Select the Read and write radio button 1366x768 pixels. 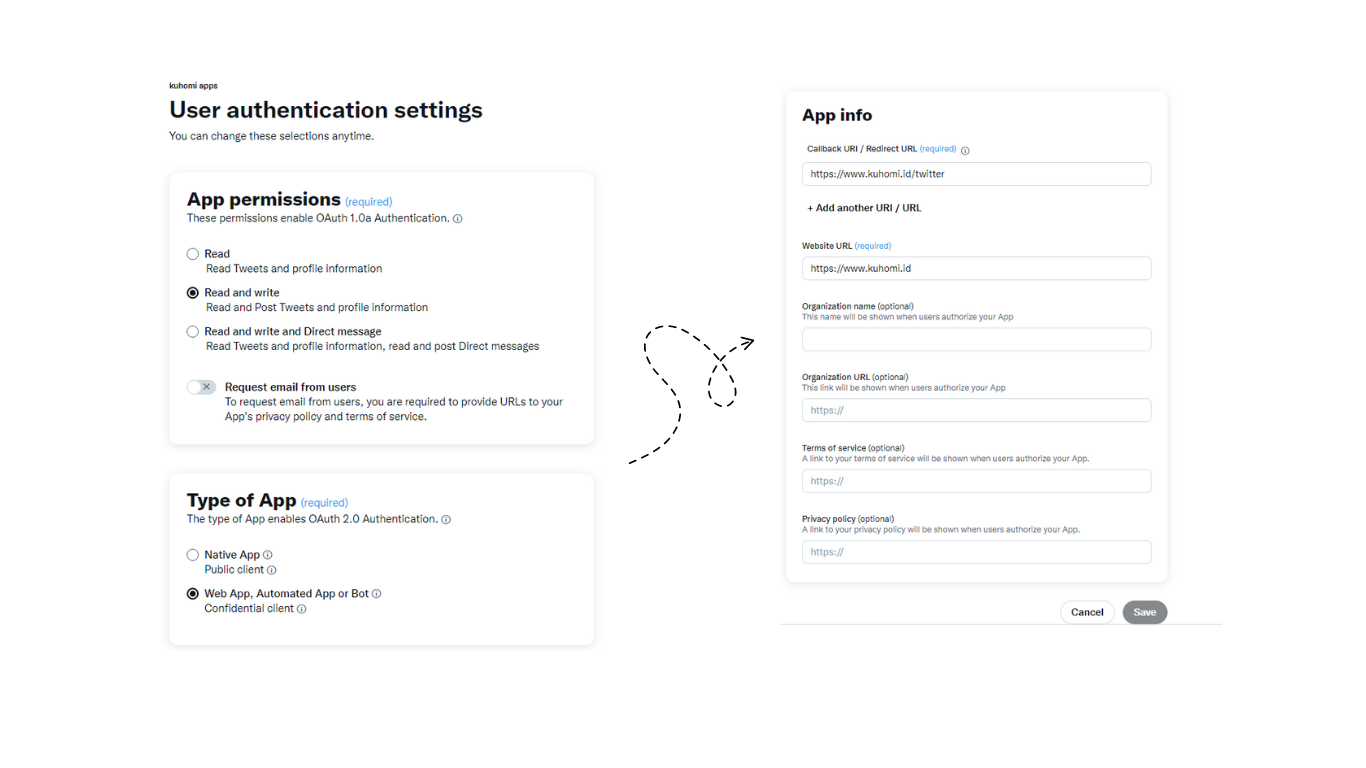click(193, 293)
